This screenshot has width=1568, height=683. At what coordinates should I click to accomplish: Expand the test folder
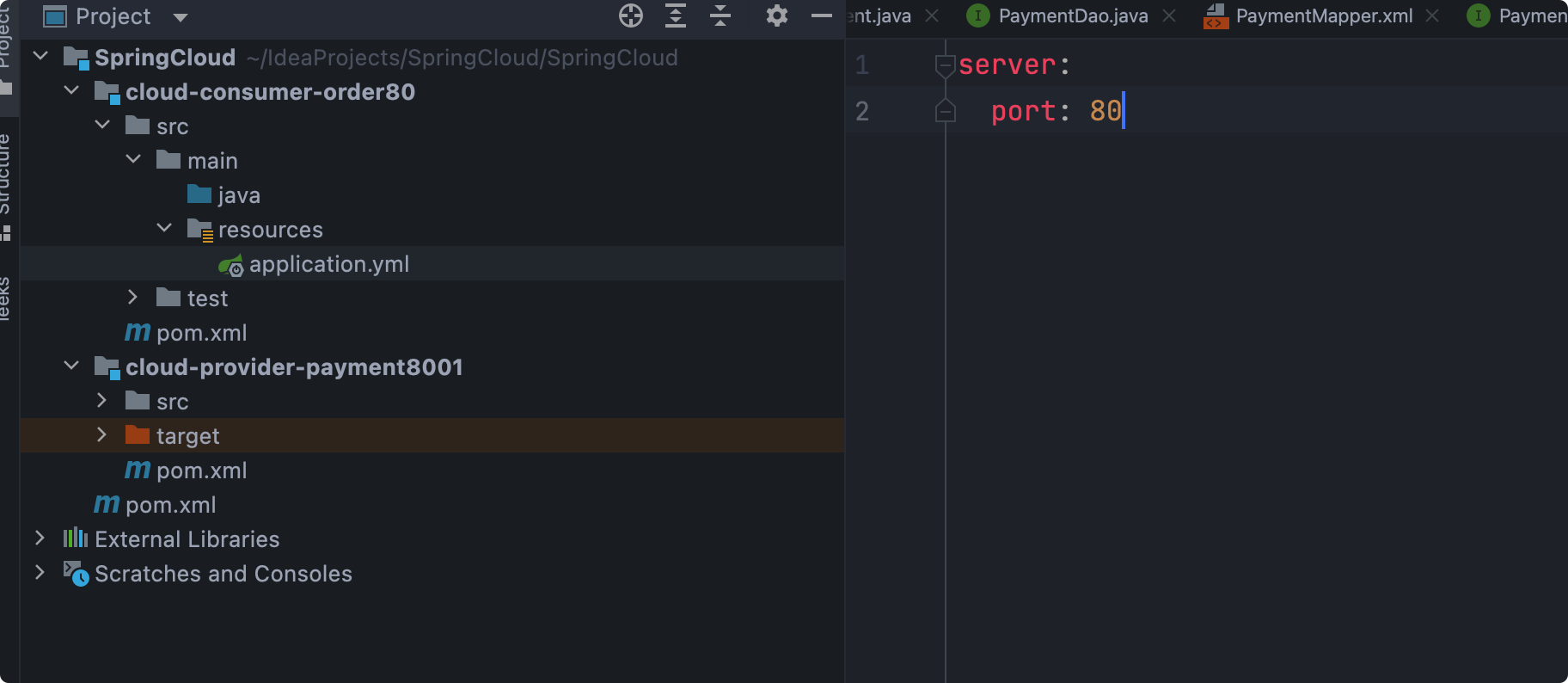132,298
